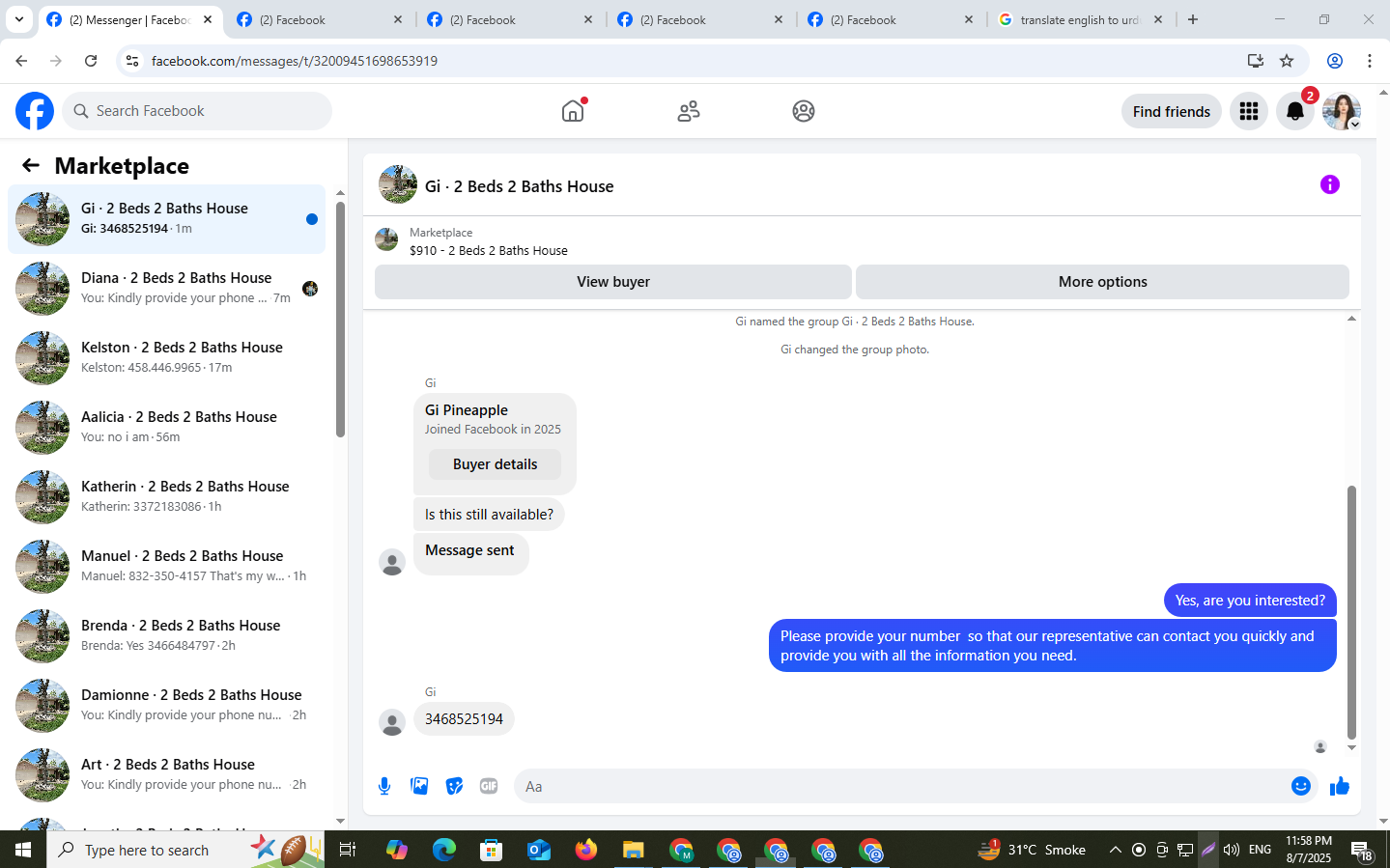Image resolution: width=1390 pixels, height=868 pixels.
Task: Open the Notifications bell icon
Action: (1295, 111)
